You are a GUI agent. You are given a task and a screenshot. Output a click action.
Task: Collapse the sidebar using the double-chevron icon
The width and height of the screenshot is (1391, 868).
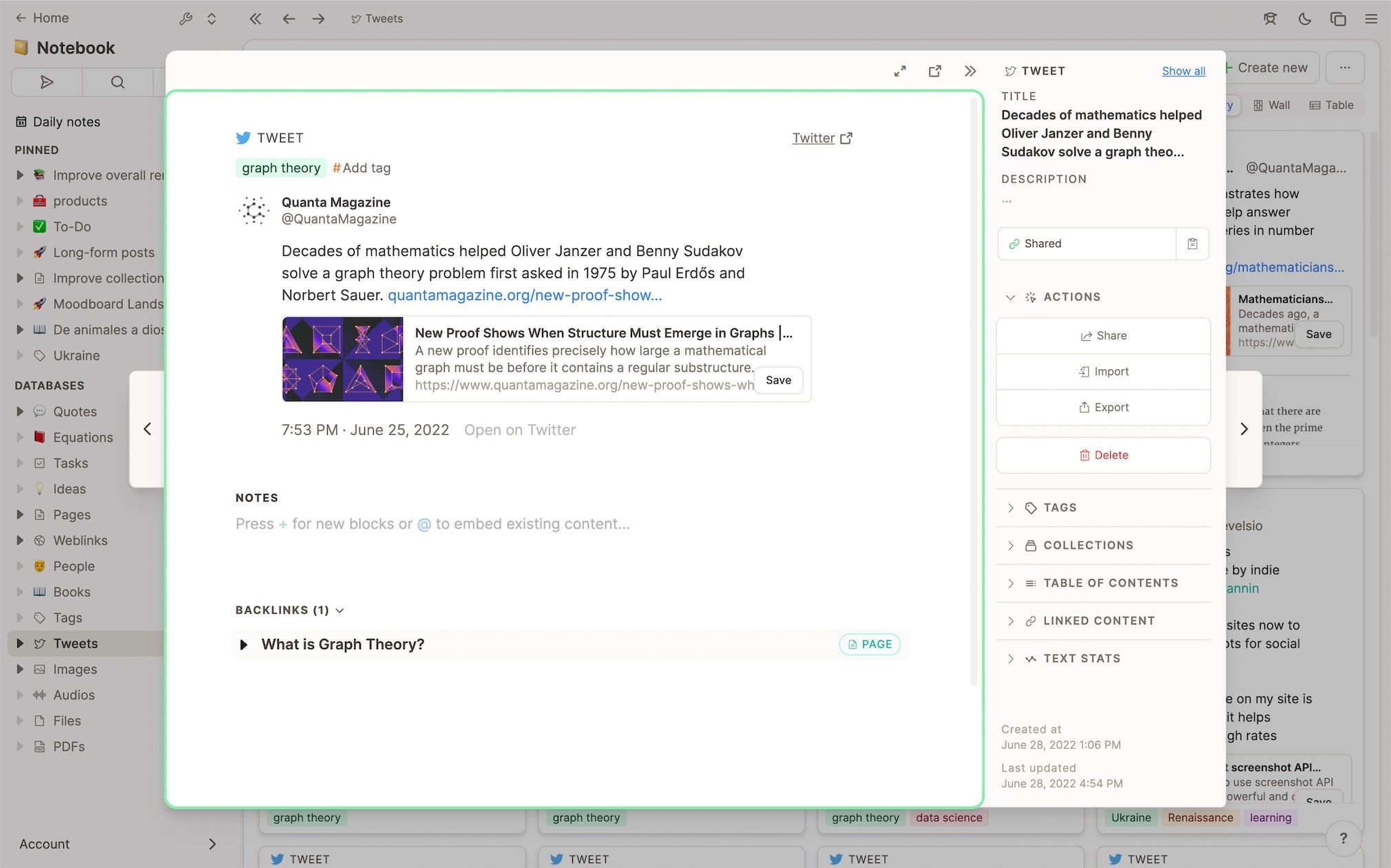[255, 19]
